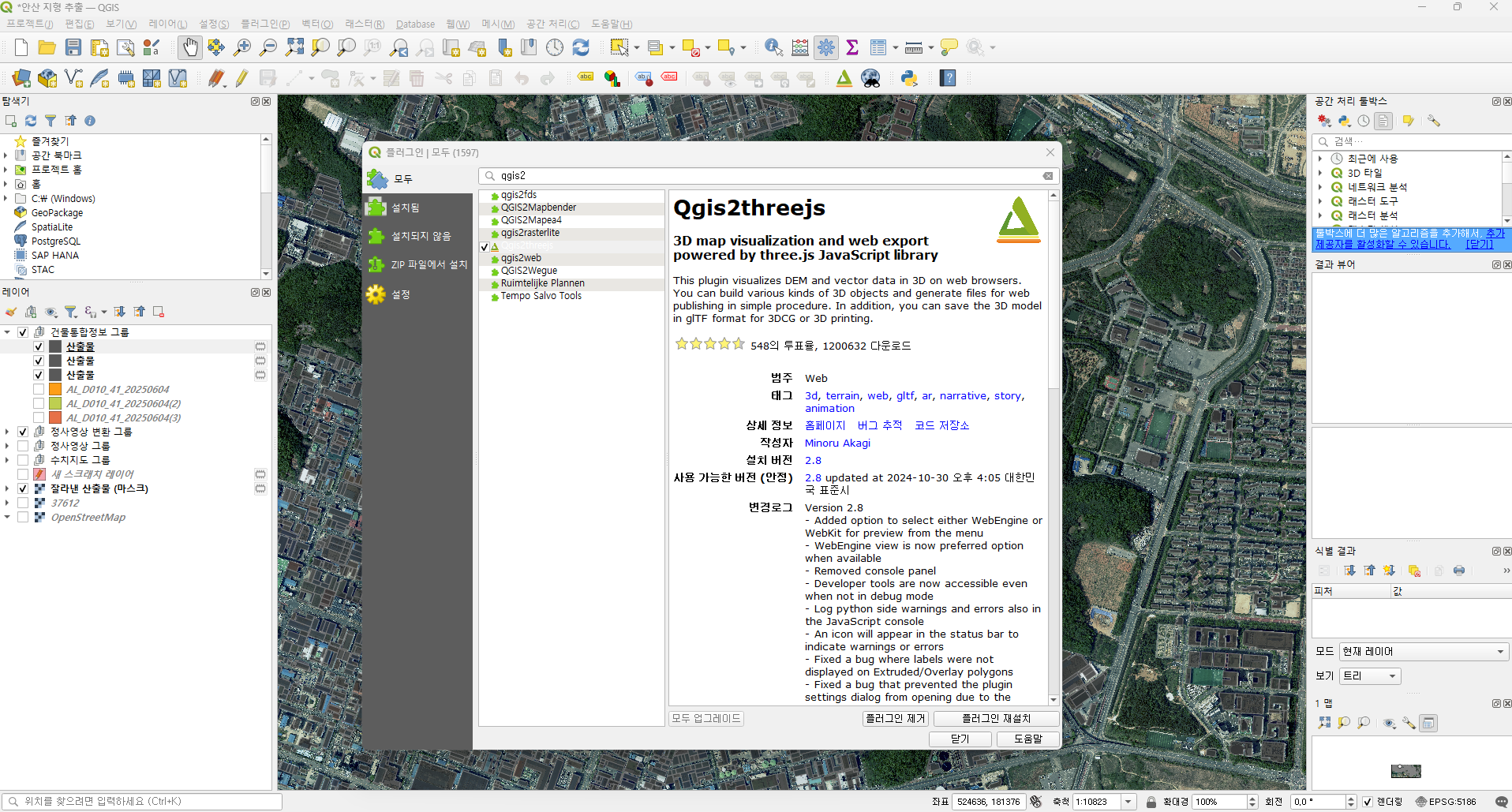Toggle visibility of 건물통합정보 그룹
The image size is (1512, 812).
23,332
